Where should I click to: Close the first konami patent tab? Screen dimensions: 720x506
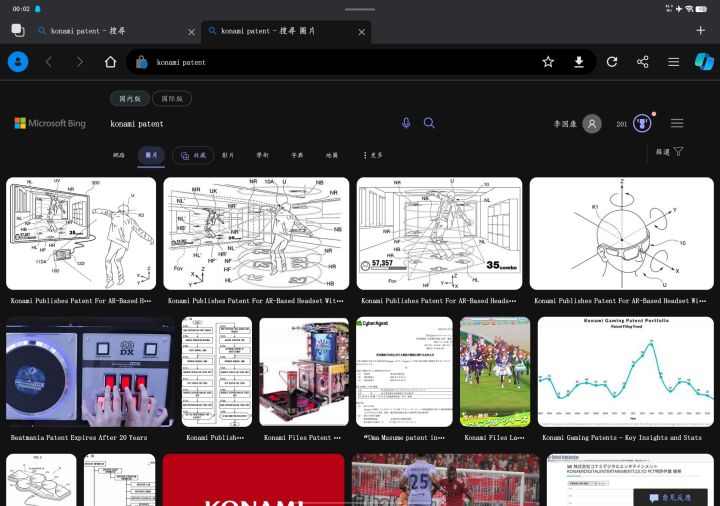coord(191,32)
